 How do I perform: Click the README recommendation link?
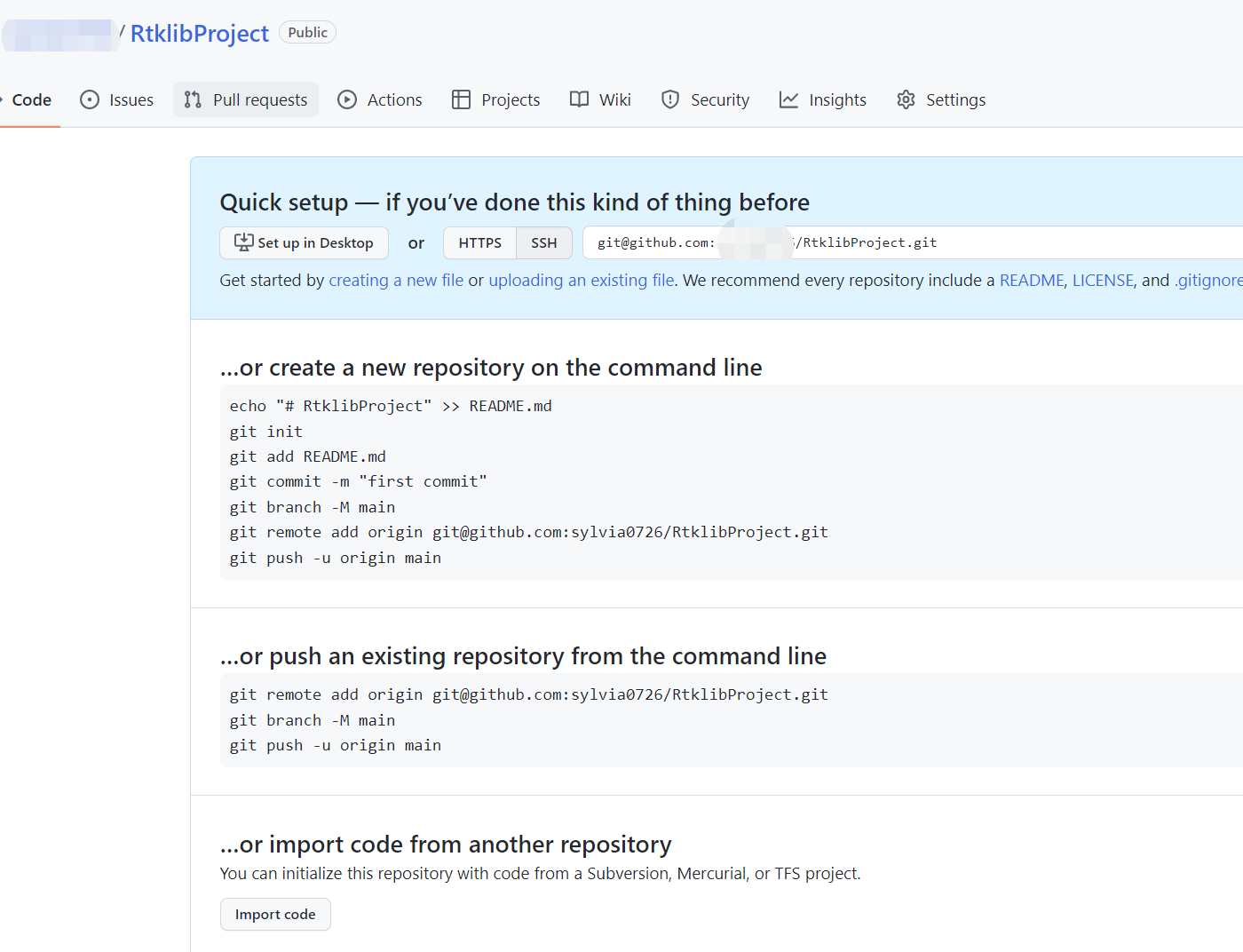point(1031,280)
